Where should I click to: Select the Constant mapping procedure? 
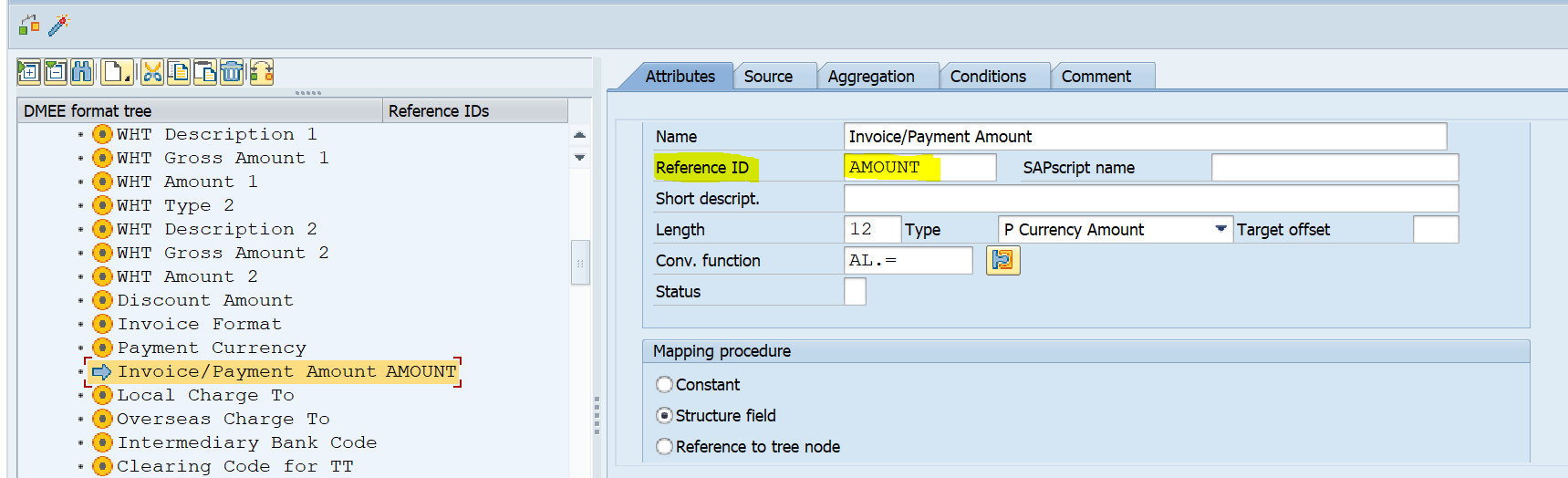pyautogui.click(x=665, y=385)
